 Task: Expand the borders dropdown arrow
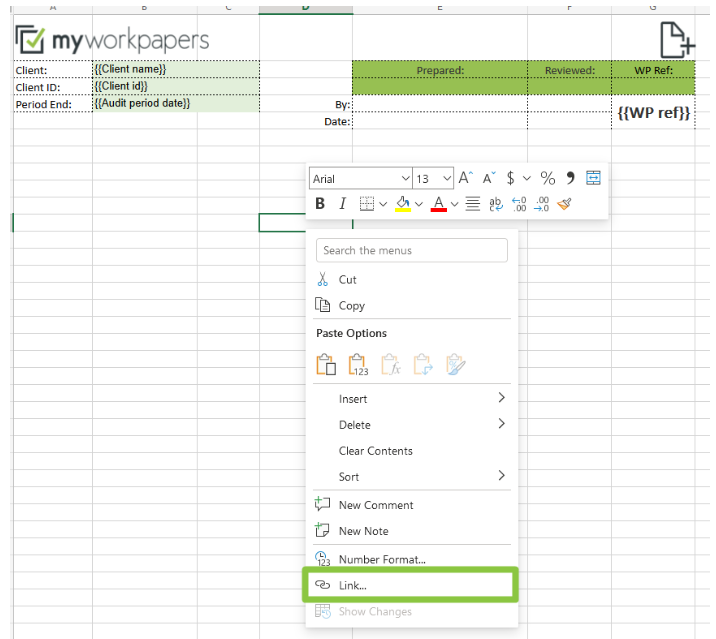tap(383, 204)
